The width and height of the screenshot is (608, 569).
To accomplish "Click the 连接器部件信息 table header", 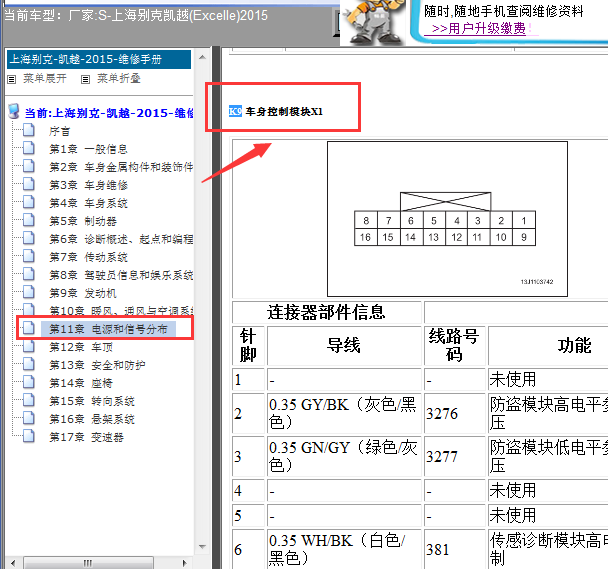I will [326, 312].
